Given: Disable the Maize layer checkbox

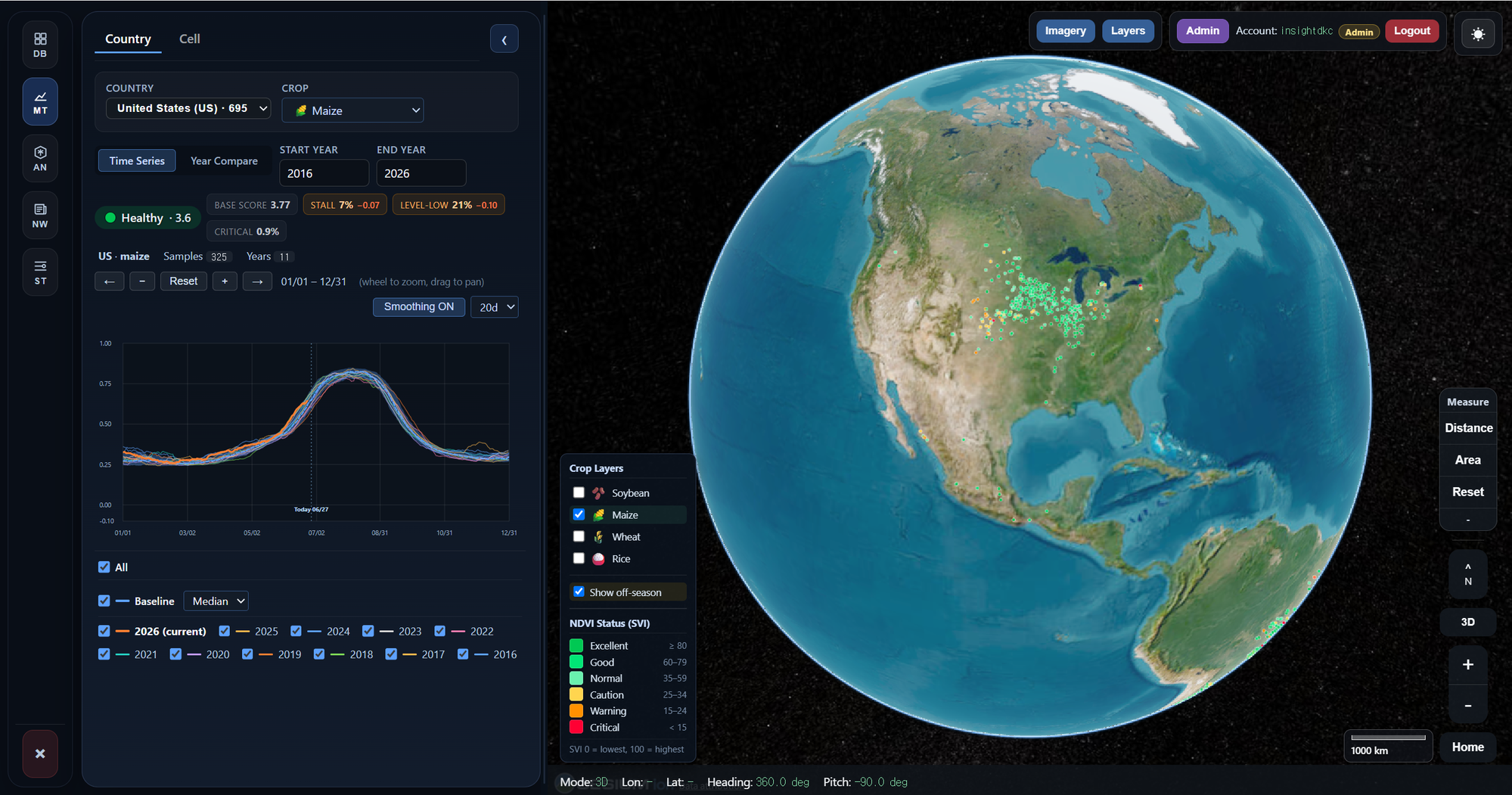Looking at the screenshot, I should (x=579, y=514).
